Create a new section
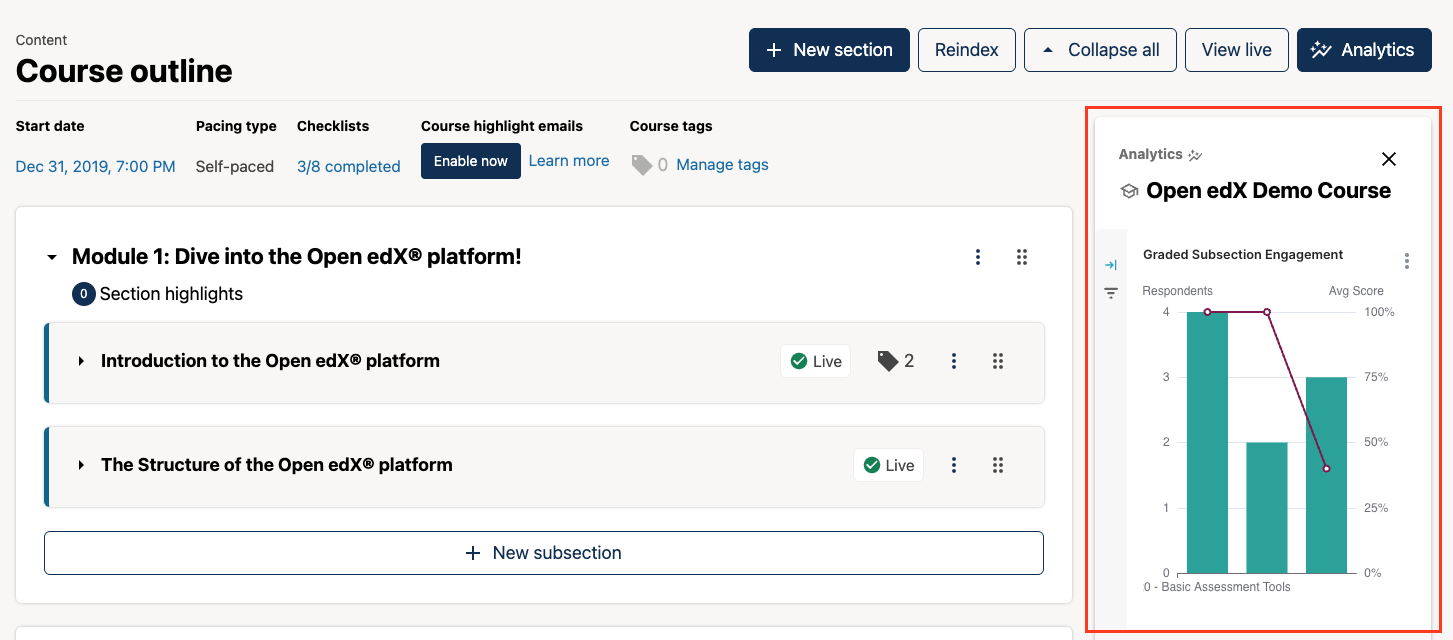 829,49
